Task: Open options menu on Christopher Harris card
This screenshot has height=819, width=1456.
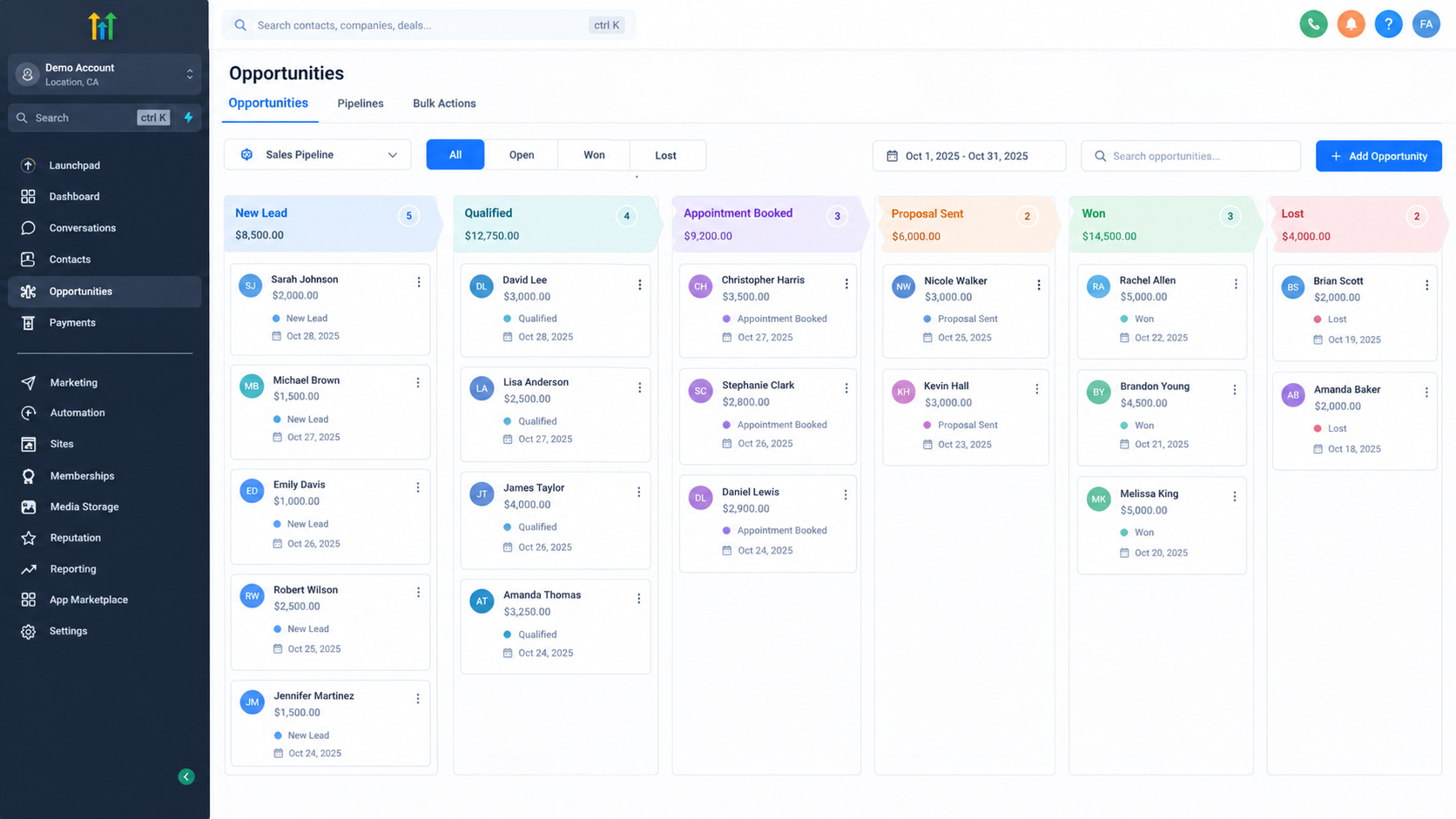Action: (846, 284)
